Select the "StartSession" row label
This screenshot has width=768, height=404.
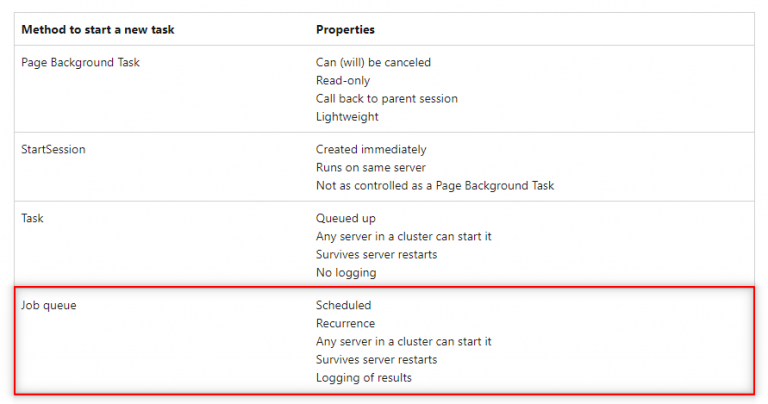click(53, 149)
